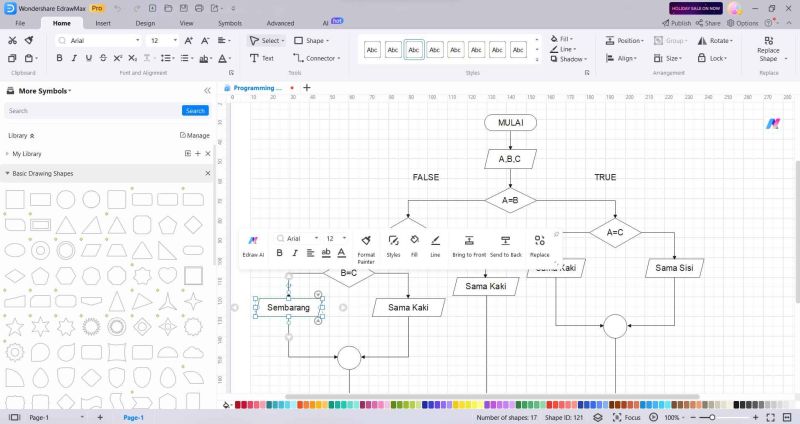
Task: Pick the first red color swatch in palette
Action: point(238,405)
